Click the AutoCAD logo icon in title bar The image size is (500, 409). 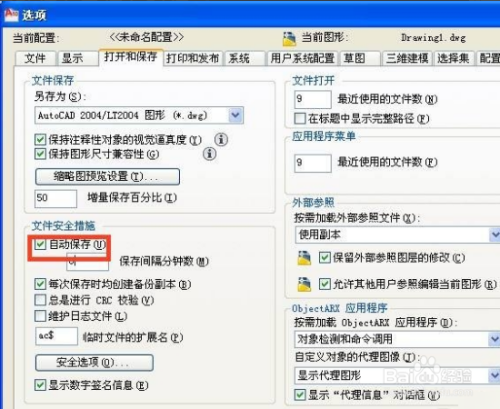pos(11,15)
